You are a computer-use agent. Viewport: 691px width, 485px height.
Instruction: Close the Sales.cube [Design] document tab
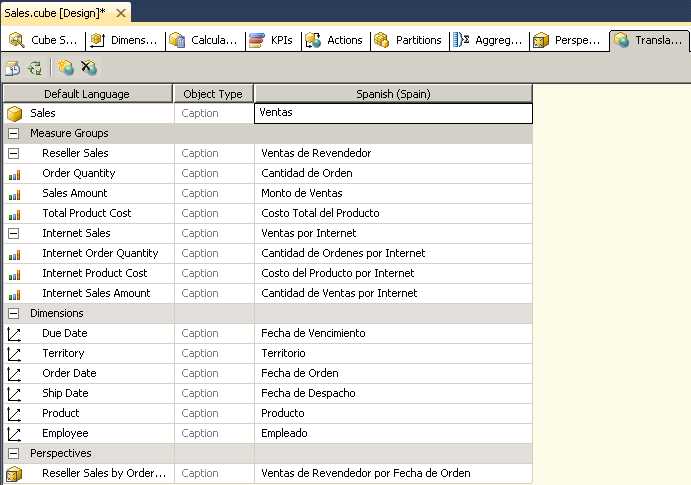[120, 14]
